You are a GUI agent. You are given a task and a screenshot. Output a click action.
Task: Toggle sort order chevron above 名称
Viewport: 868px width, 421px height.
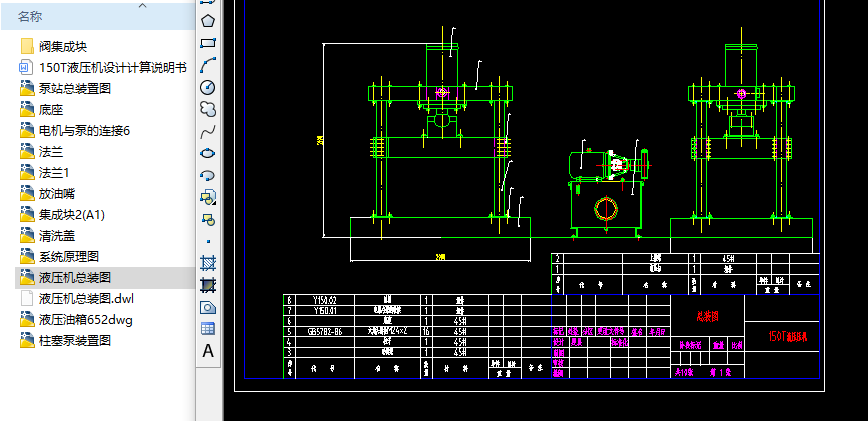[142, 6]
